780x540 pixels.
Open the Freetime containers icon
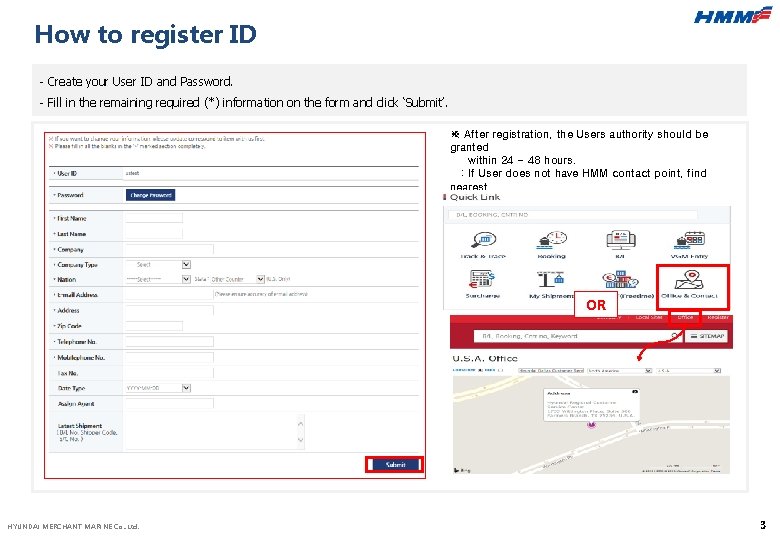point(620,279)
